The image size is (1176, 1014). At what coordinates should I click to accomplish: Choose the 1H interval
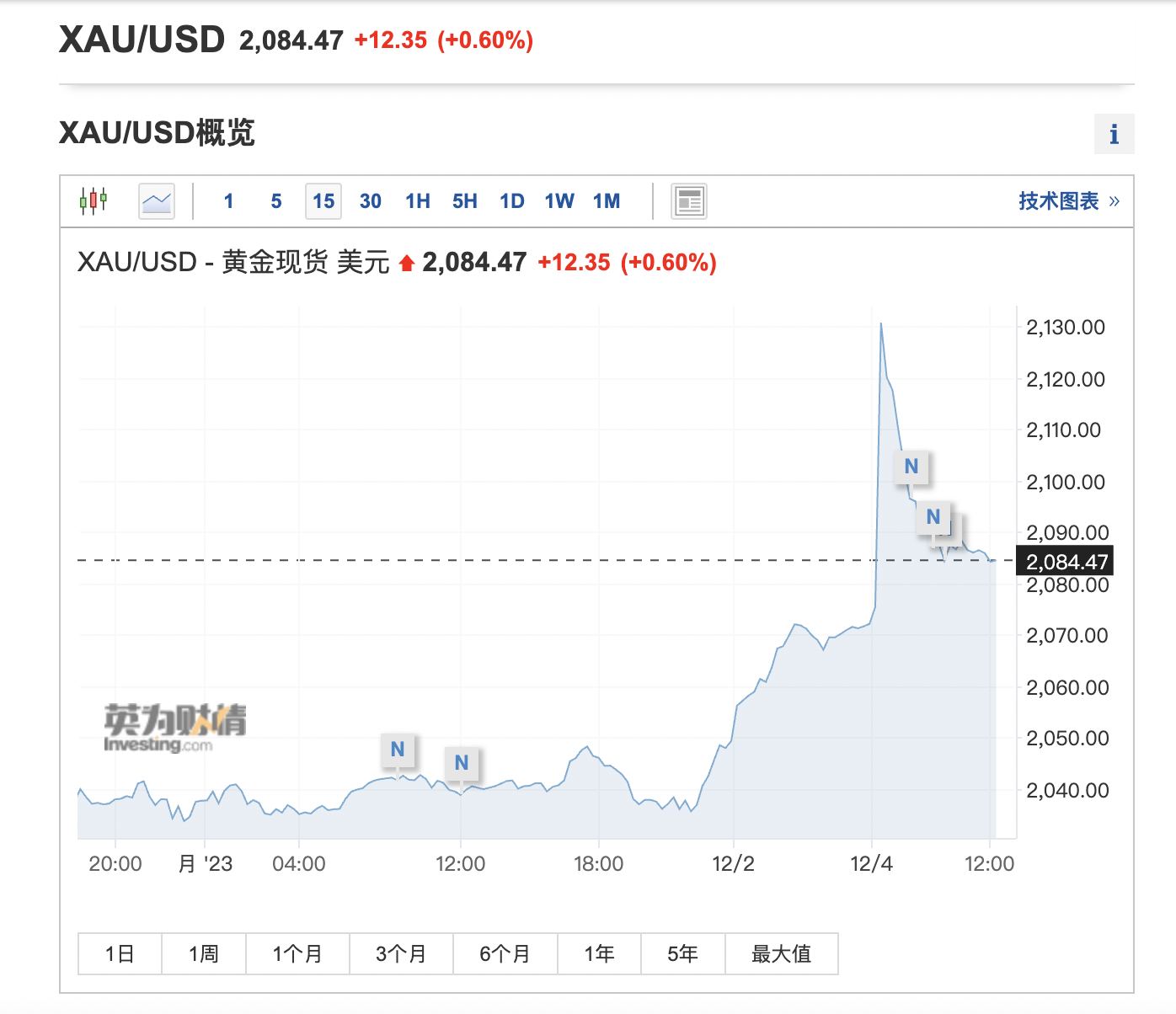point(417,201)
